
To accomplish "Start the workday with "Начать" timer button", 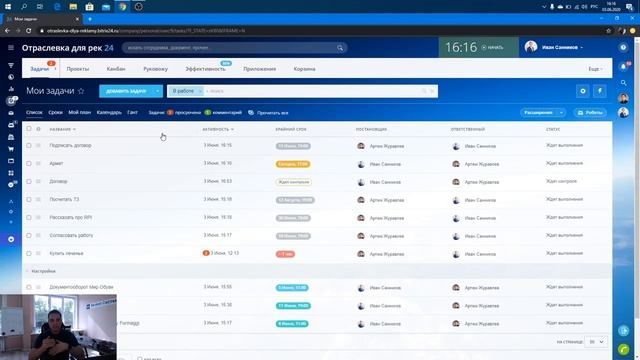I will pyautogui.click(x=492, y=48).
